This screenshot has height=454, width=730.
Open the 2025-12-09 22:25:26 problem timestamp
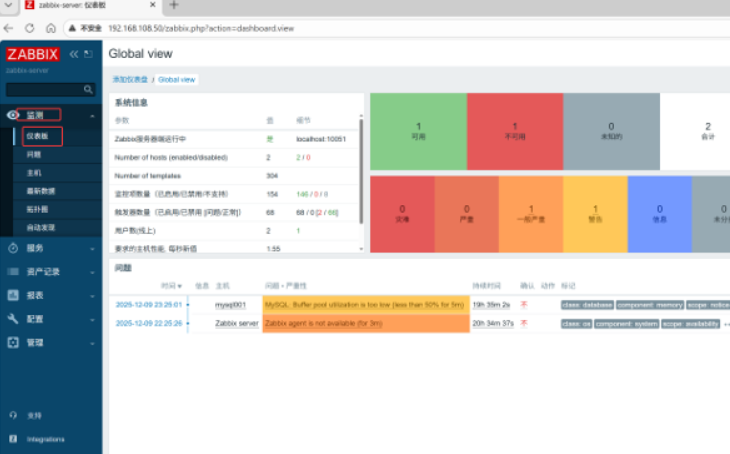(x=149, y=323)
